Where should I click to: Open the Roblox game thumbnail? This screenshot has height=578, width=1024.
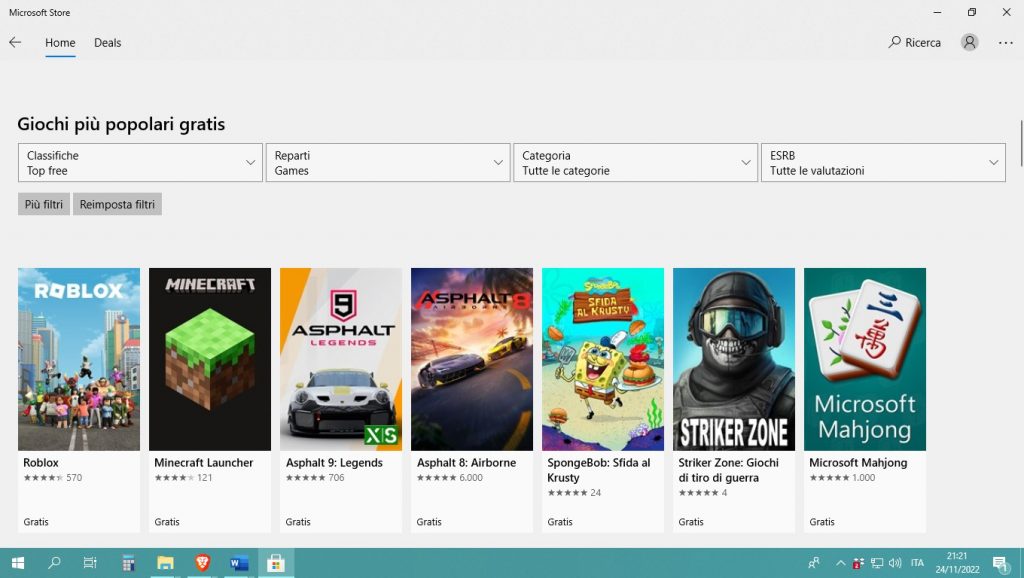pyautogui.click(x=78, y=358)
